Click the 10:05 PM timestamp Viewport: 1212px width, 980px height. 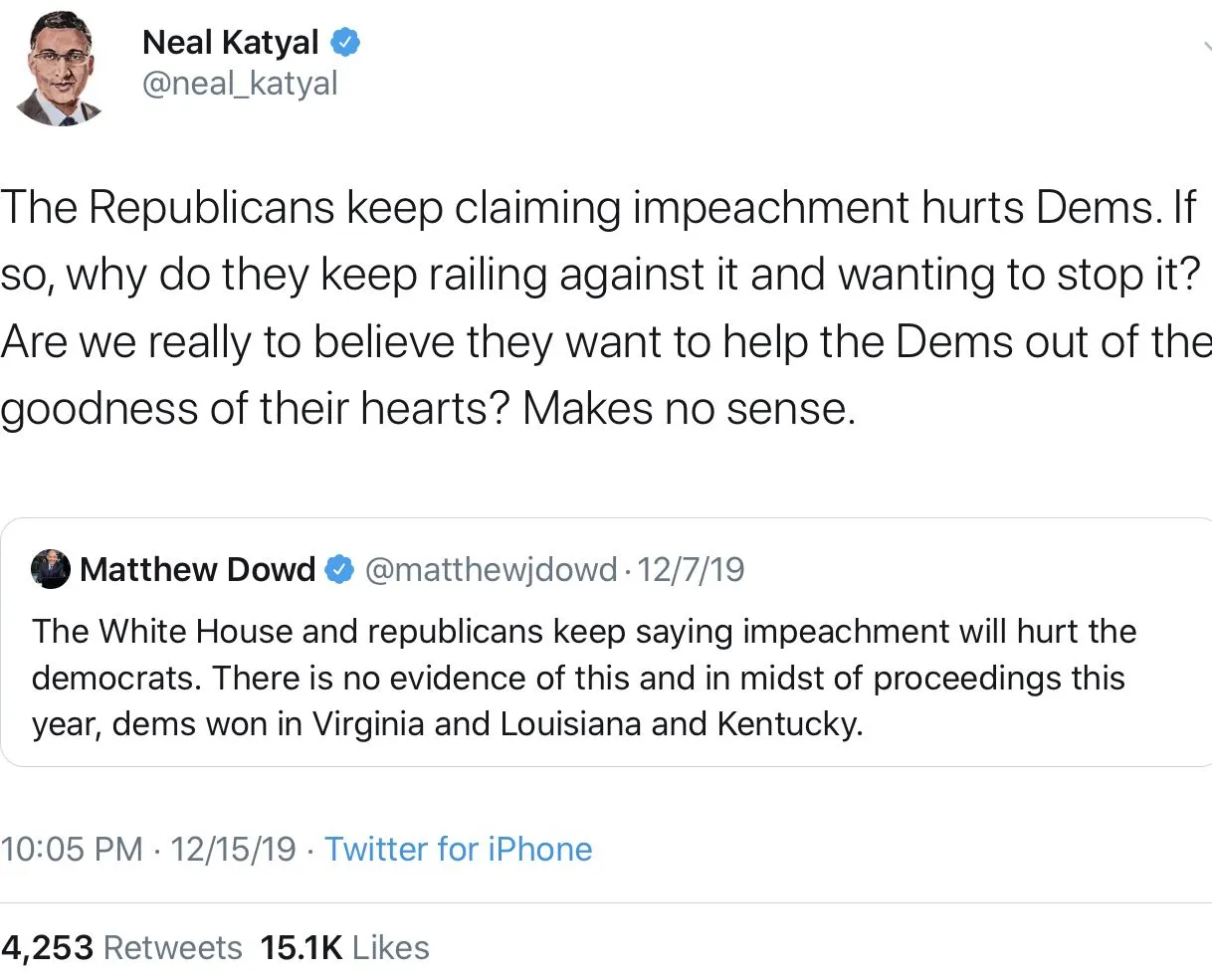[72, 850]
